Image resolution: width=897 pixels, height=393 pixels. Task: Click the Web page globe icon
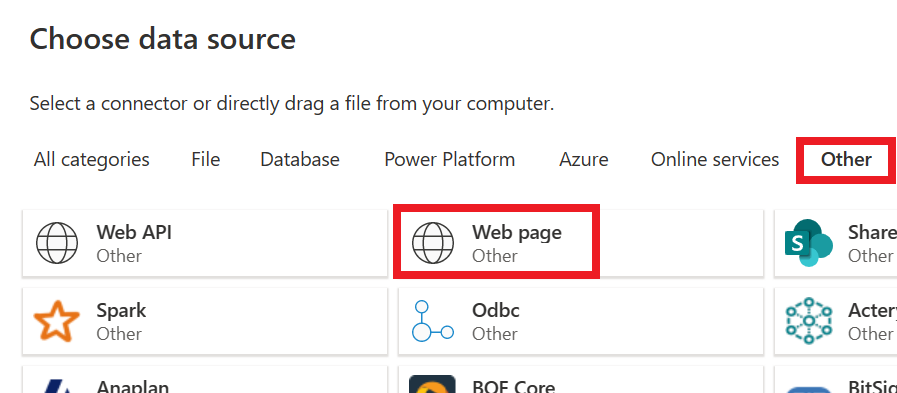[x=432, y=243]
